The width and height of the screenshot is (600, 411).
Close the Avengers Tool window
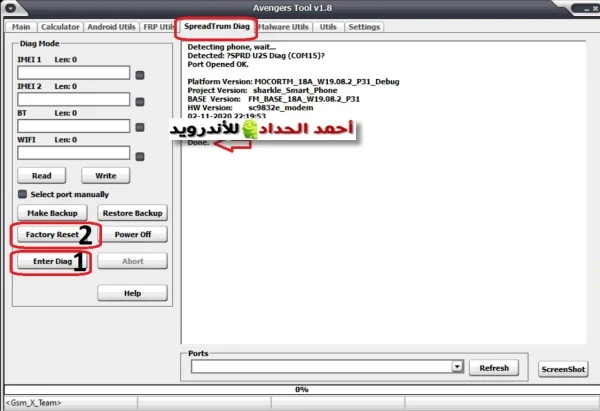[x=596, y=8]
